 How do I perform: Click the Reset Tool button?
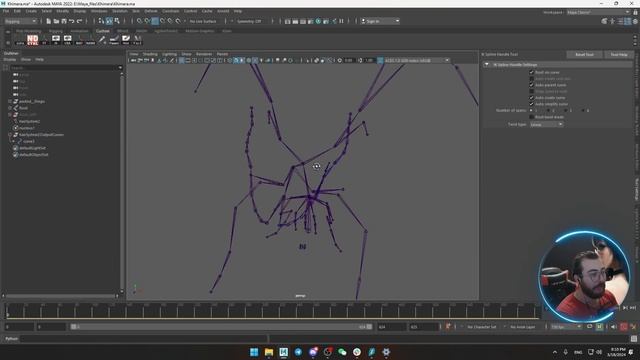coord(584,55)
